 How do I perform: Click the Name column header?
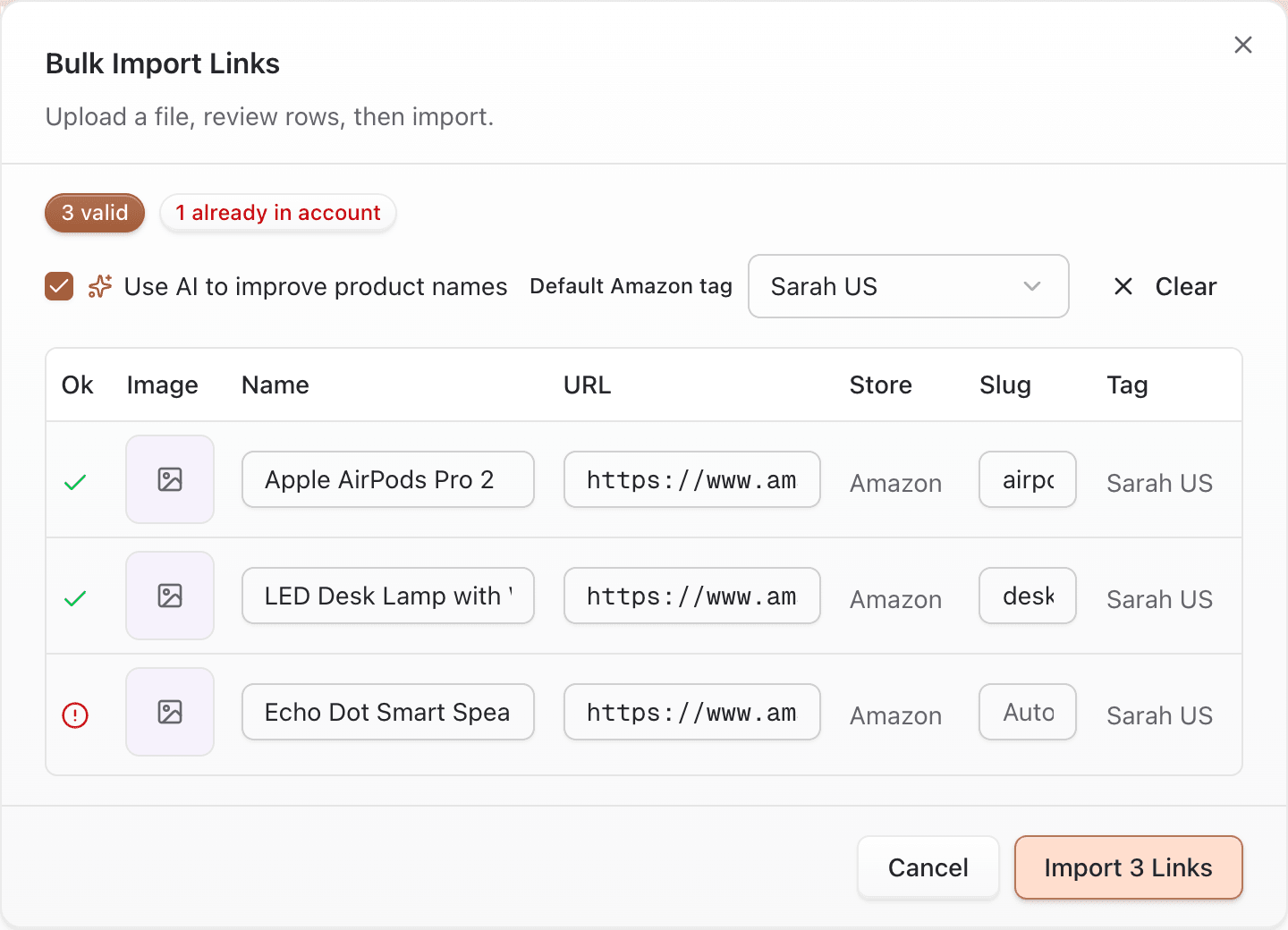(x=275, y=385)
